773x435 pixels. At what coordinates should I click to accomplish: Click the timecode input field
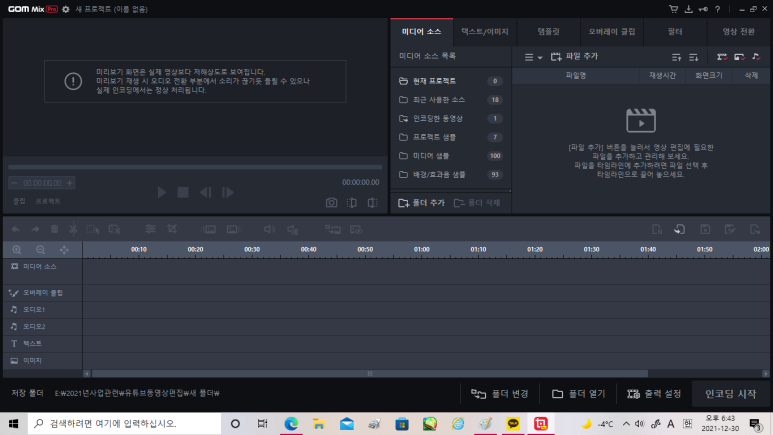pyautogui.click(x=42, y=183)
